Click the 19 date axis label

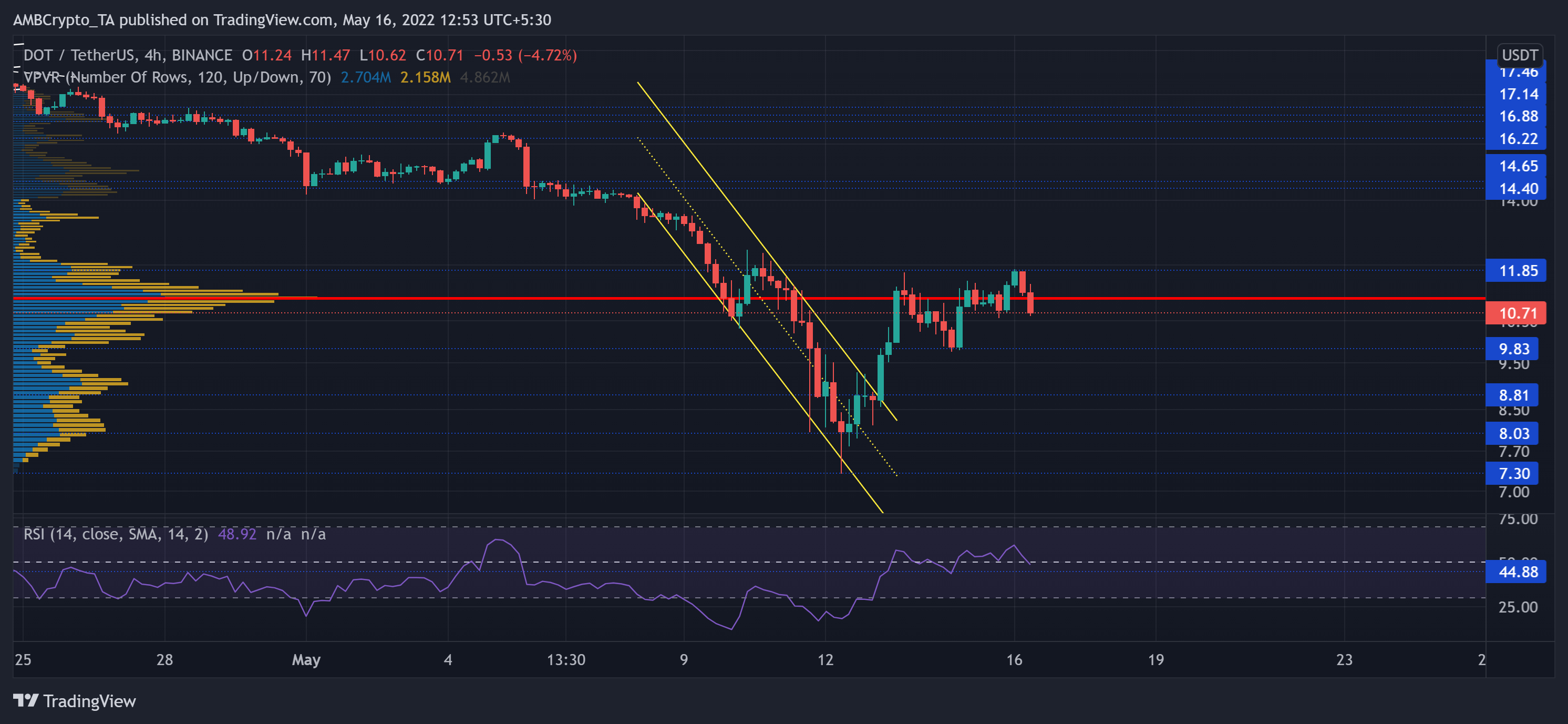[1156, 659]
